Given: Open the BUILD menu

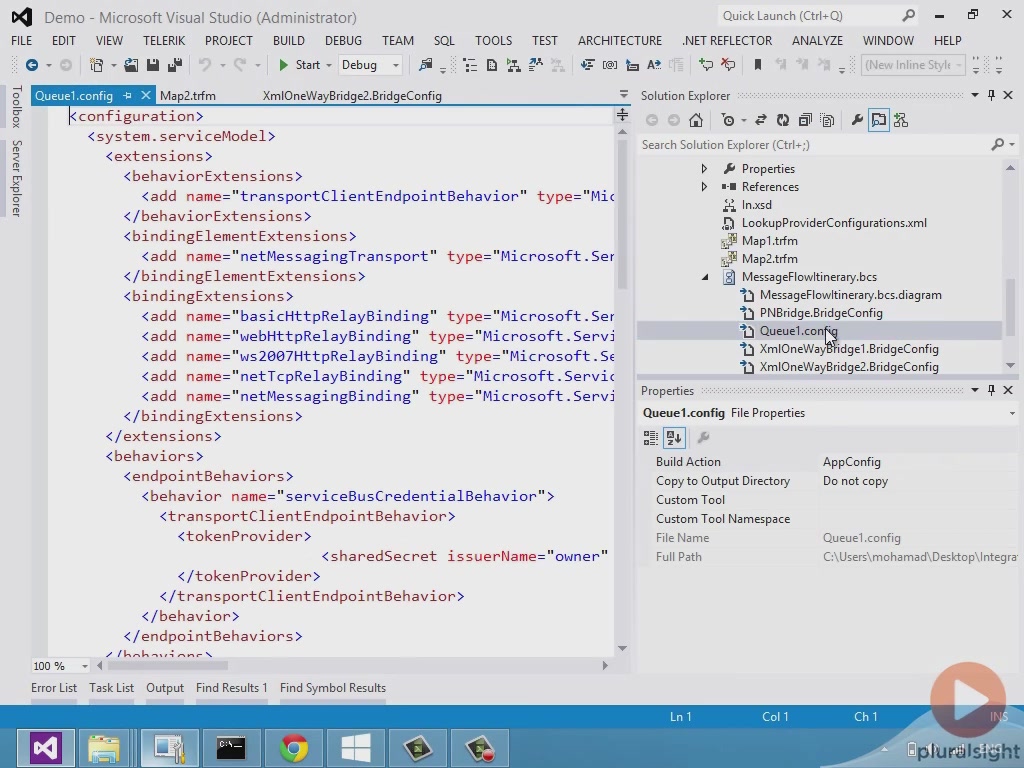Looking at the screenshot, I should pyautogui.click(x=289, y=40).
